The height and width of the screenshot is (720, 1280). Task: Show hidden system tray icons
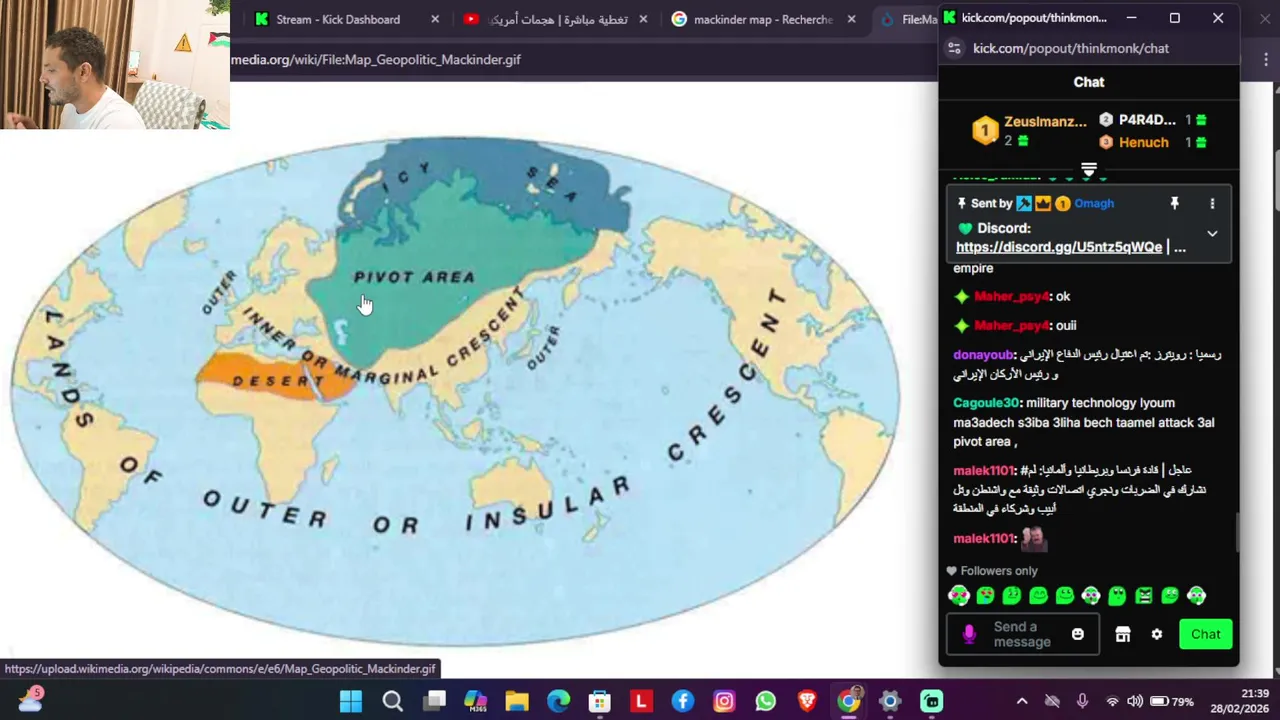pyautogui.click(x=1022, y=701)
